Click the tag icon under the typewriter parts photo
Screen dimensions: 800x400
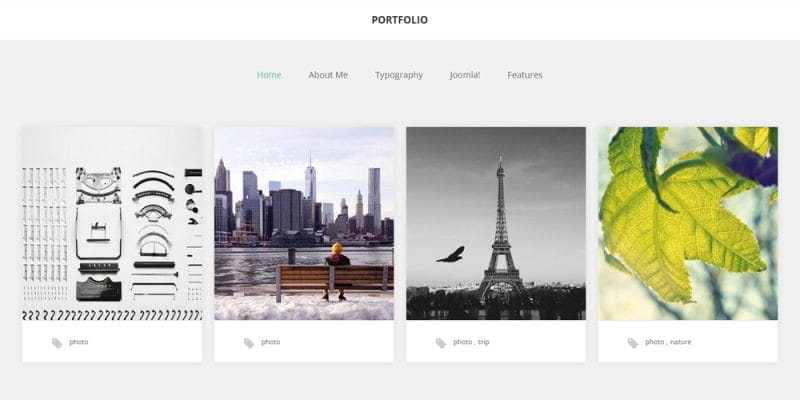[57, 343]
